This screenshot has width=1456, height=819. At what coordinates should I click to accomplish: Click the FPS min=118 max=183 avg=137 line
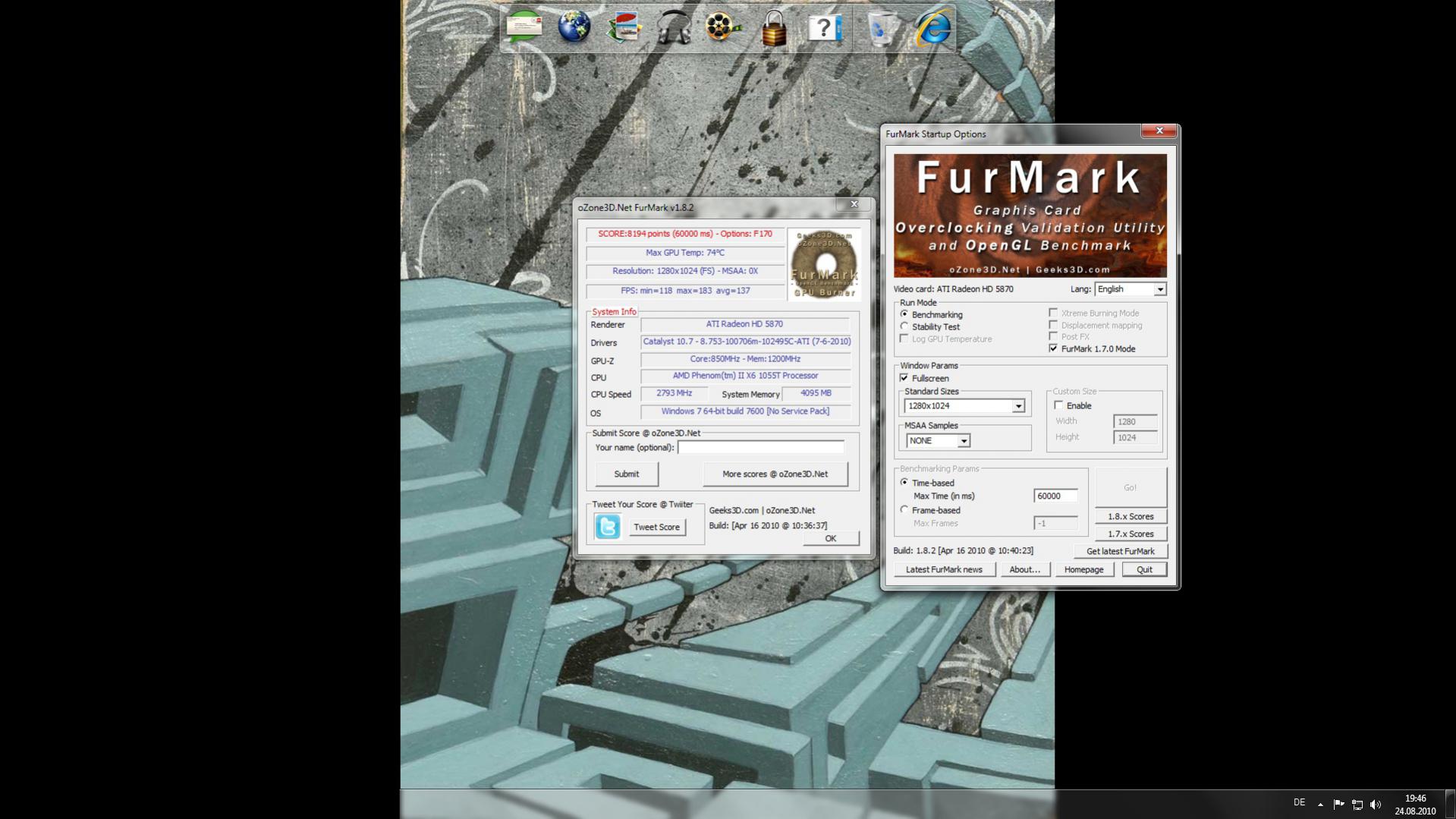pyautogui.click(x=684, y=291)
